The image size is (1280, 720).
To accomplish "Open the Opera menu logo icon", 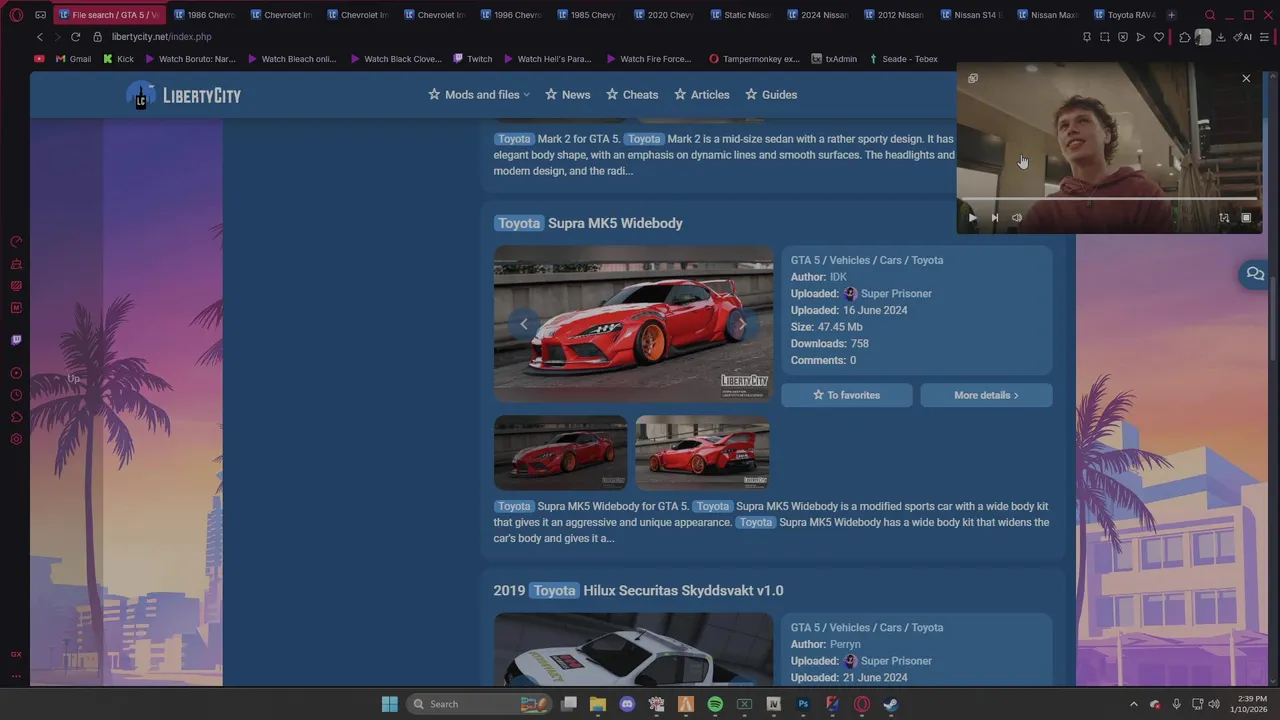I will (x=16, y=15).
